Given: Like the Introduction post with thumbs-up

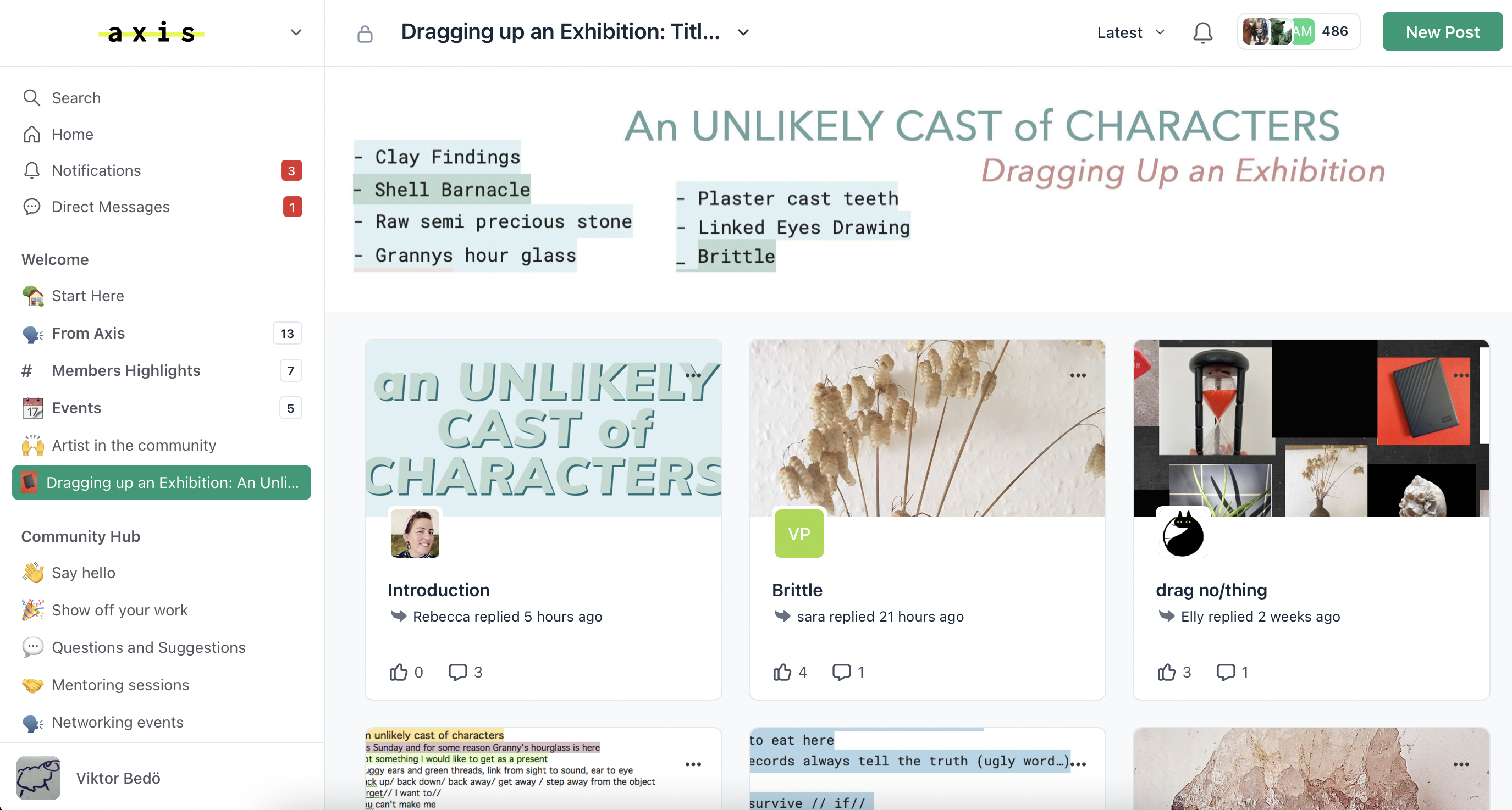Looking at the screenshot, I should [x=398, y=672].
